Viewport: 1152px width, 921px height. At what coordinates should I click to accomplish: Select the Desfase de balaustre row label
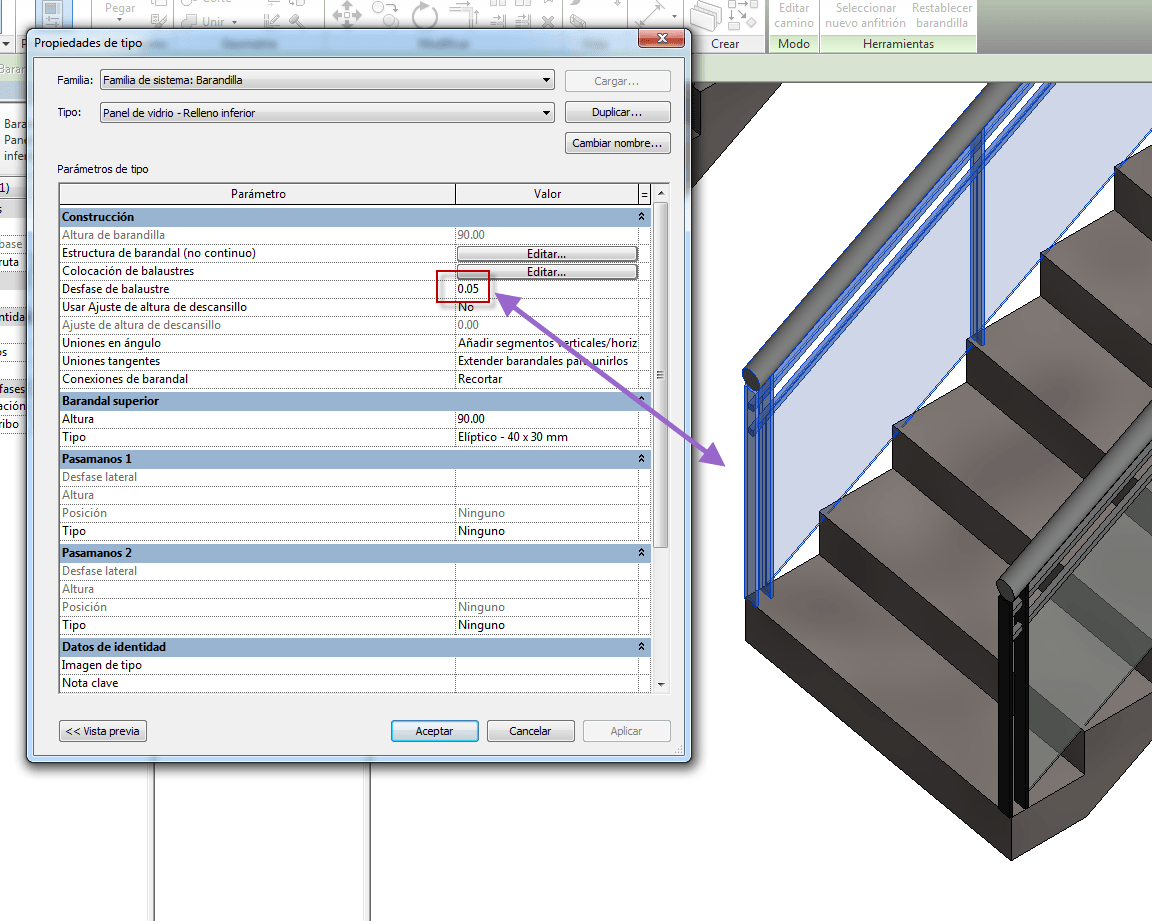pyautogui.click(x=115, y=289)
